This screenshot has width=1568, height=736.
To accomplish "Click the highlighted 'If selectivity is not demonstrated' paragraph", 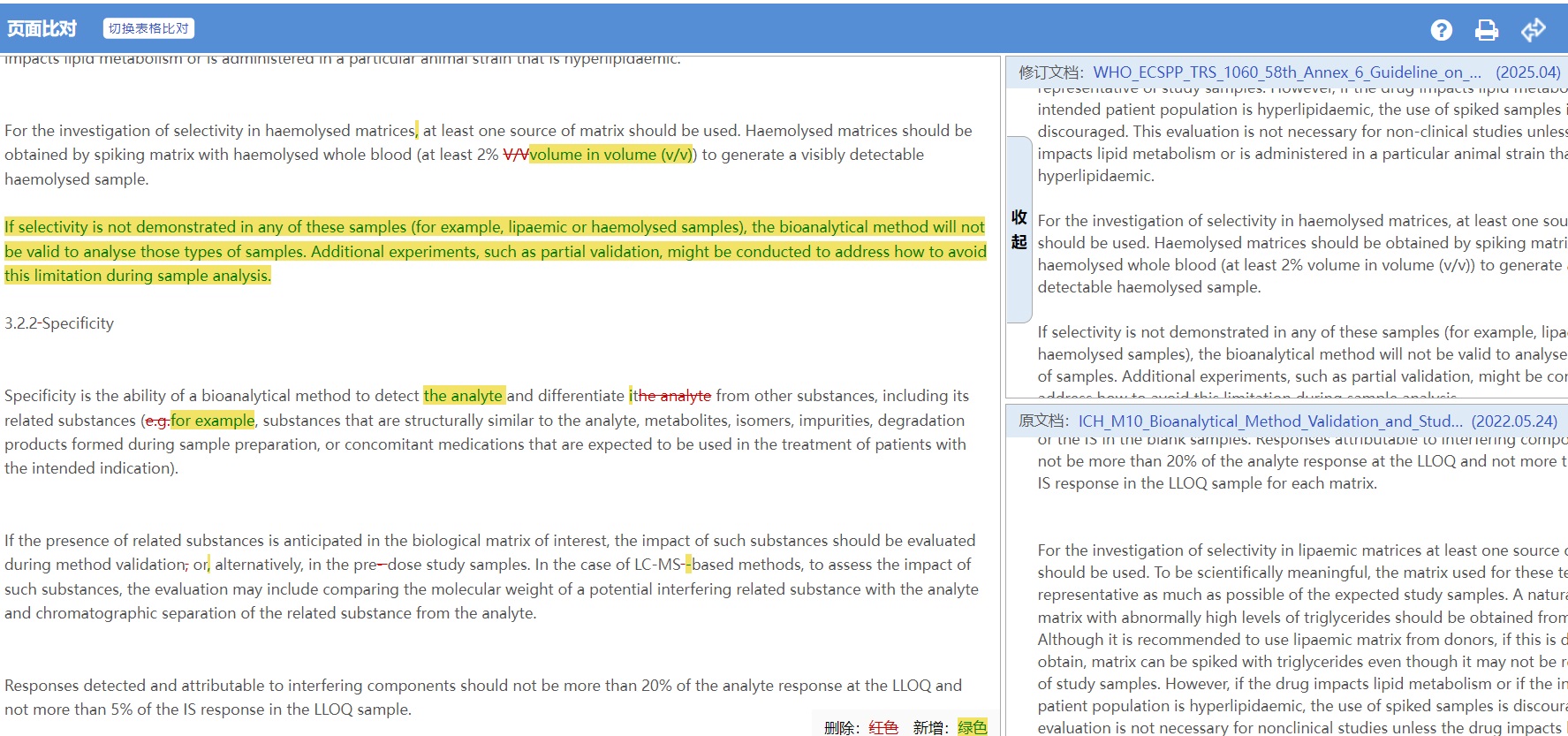I will pos(495,252).
